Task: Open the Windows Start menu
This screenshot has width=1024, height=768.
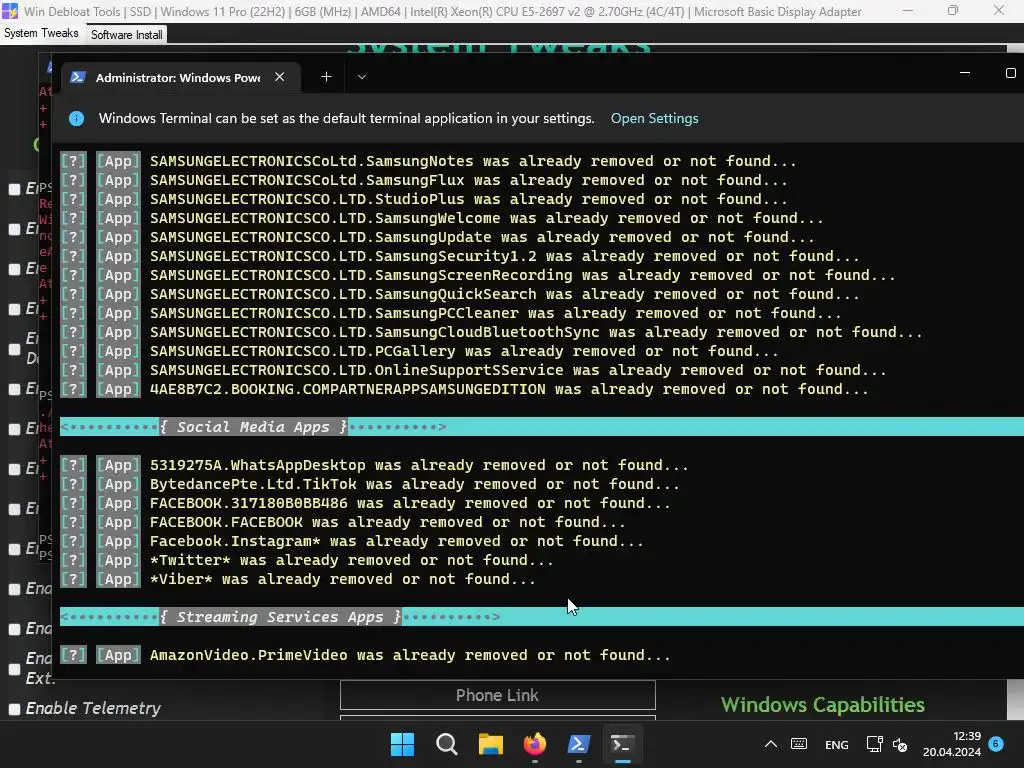Action: 402,744
